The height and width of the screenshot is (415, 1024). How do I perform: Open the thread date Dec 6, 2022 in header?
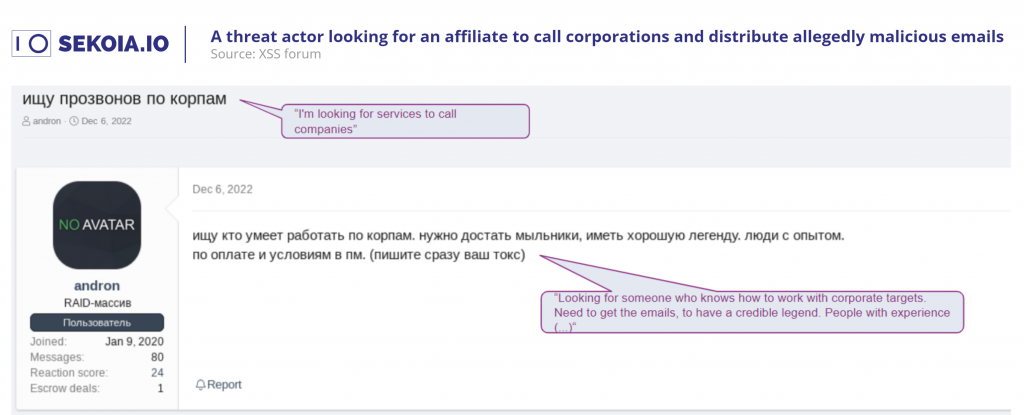106,121
